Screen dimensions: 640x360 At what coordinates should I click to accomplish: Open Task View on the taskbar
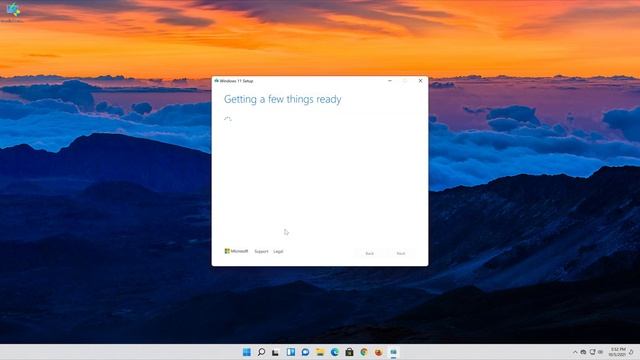click(x=276, y=352)
